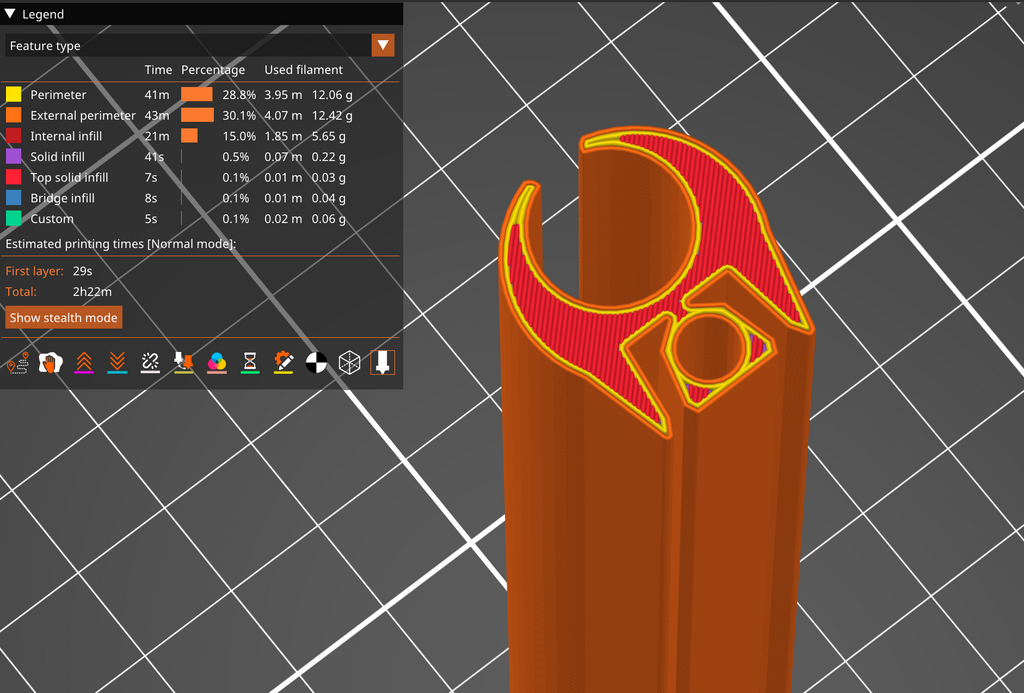Toggle Custom G-codes gear-pencil icon
The image size is (1024, 693).
click(x=283, y=363)
